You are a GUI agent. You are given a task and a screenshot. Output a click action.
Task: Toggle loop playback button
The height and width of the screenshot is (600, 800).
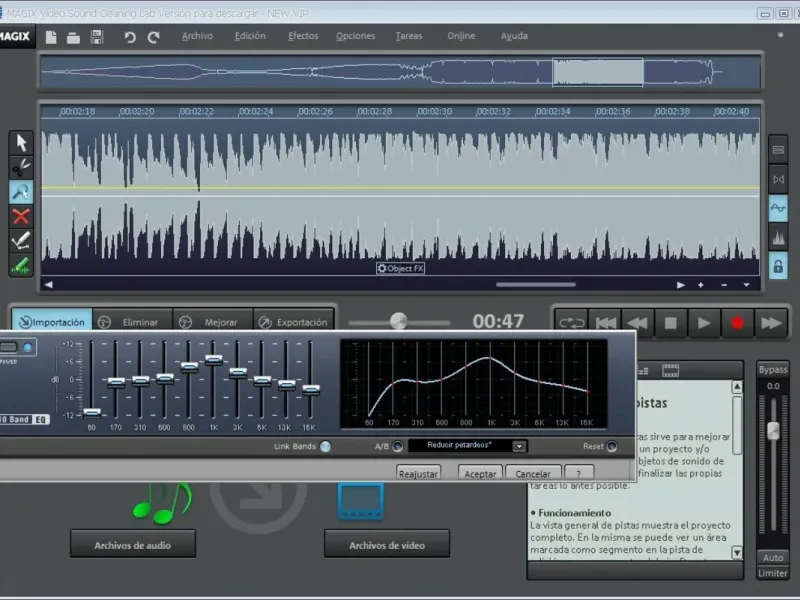(x=571, y=323)
